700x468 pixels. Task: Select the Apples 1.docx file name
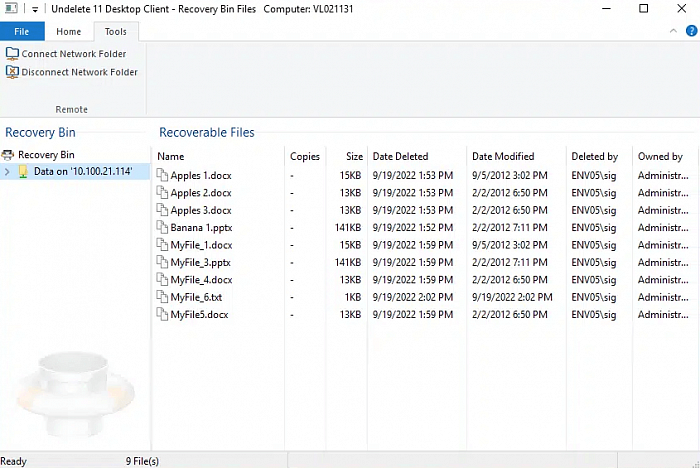(201, 176)
